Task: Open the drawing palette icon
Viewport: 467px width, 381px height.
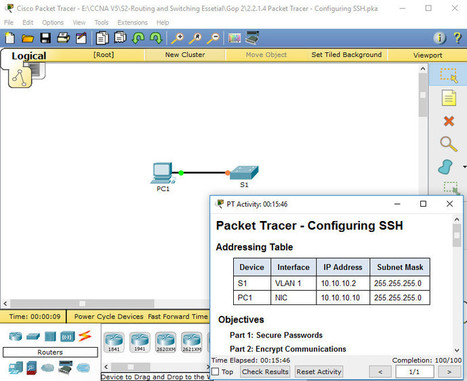Action: [x=234, y=38]
